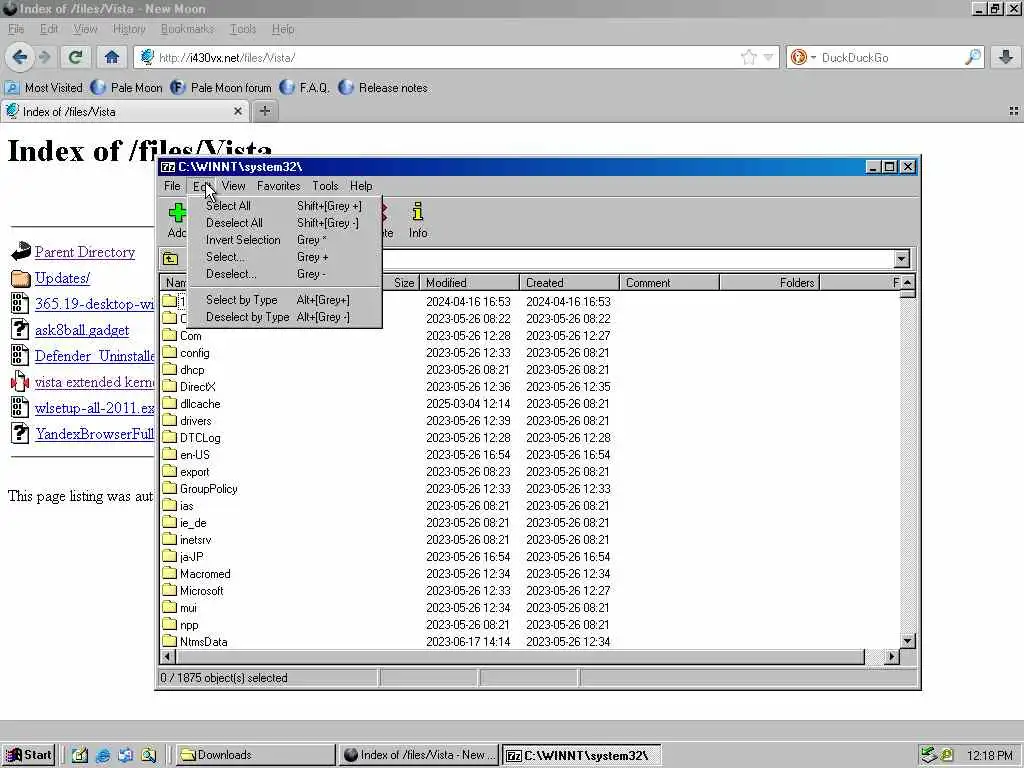Click 7-Zip horizontal scrollbar right arrow

tap(891, 656)
